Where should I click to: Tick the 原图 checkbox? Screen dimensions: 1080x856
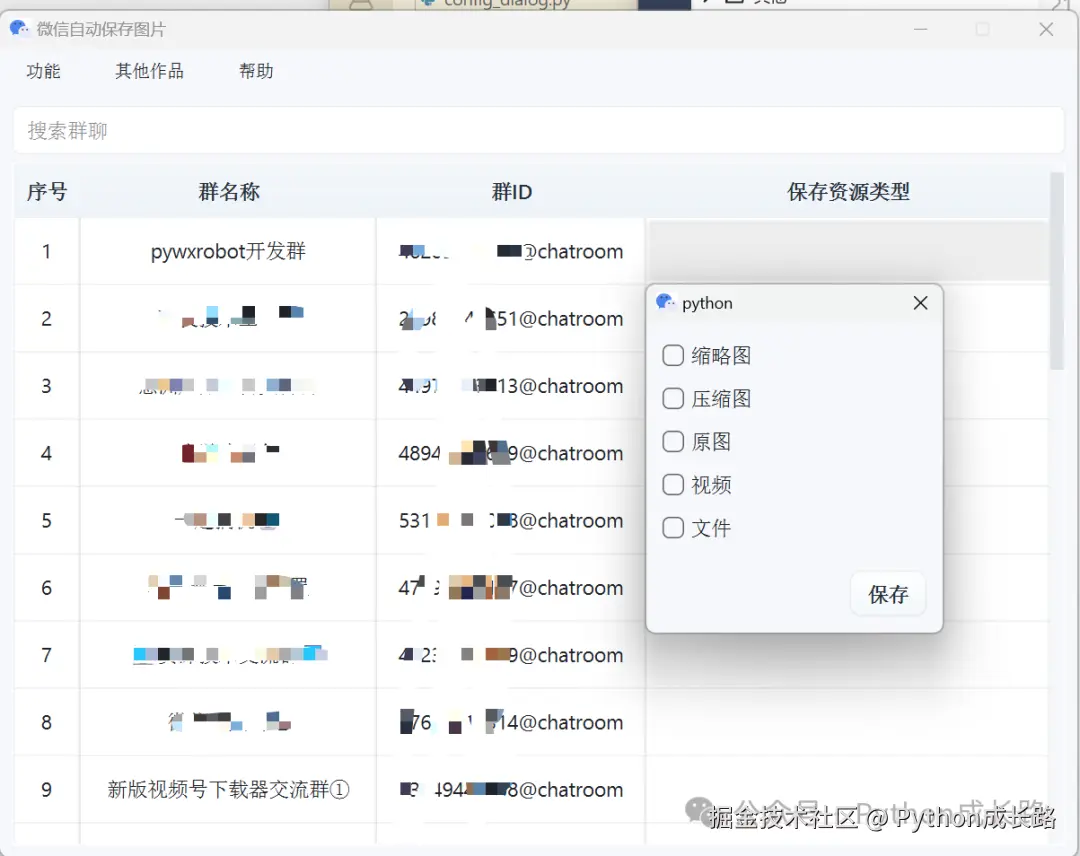673,441
